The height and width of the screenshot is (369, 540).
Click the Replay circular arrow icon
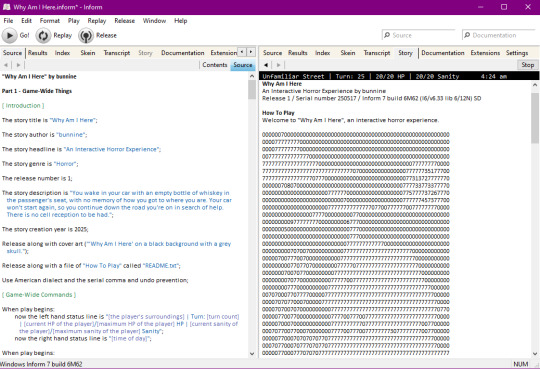click(43, 35)
